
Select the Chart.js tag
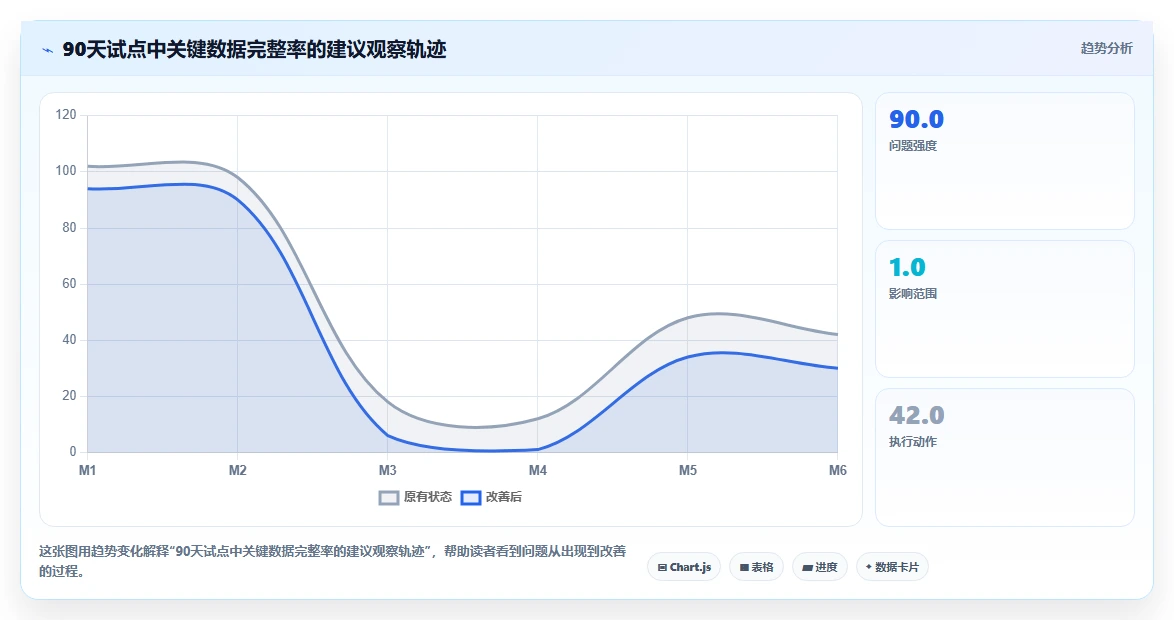coord(684,567)
